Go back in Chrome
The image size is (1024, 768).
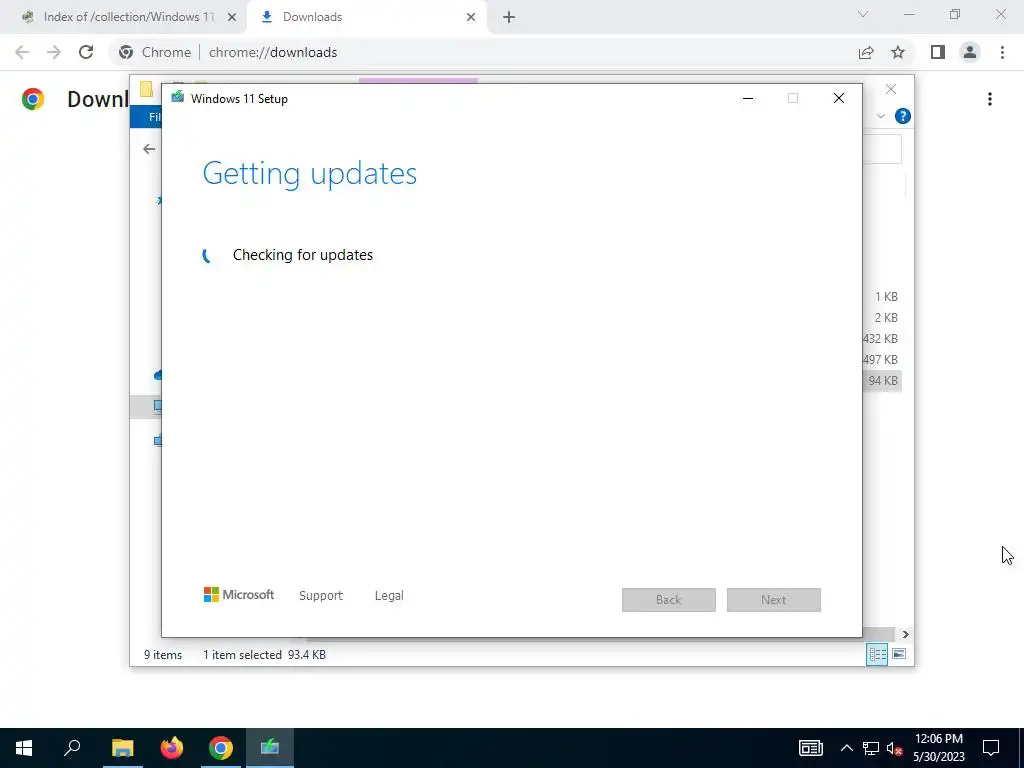pos(22,52)
